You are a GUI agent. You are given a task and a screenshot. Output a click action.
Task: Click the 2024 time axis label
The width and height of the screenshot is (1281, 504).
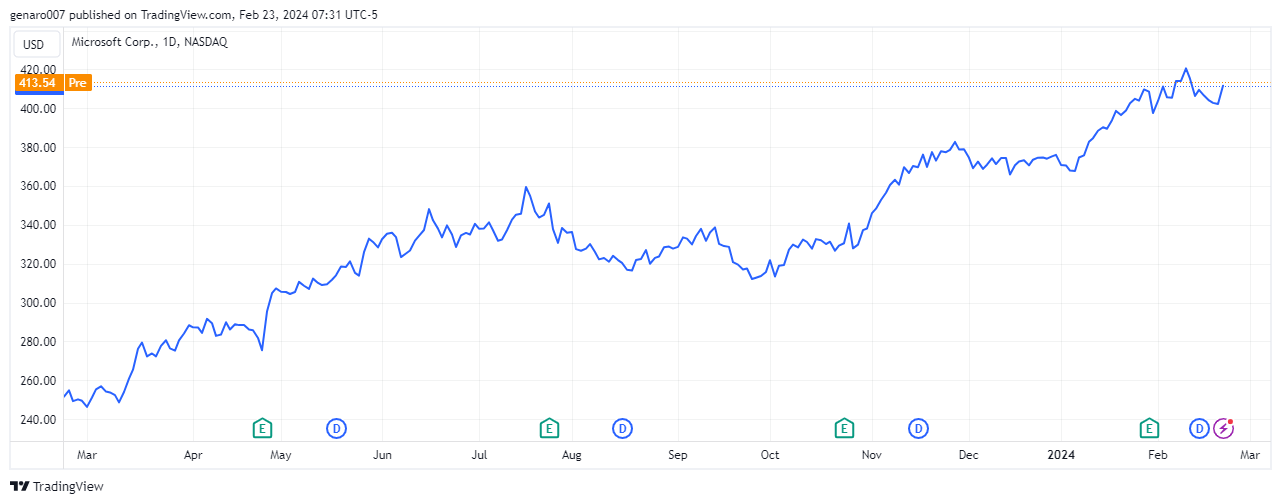click(1061, 456)
